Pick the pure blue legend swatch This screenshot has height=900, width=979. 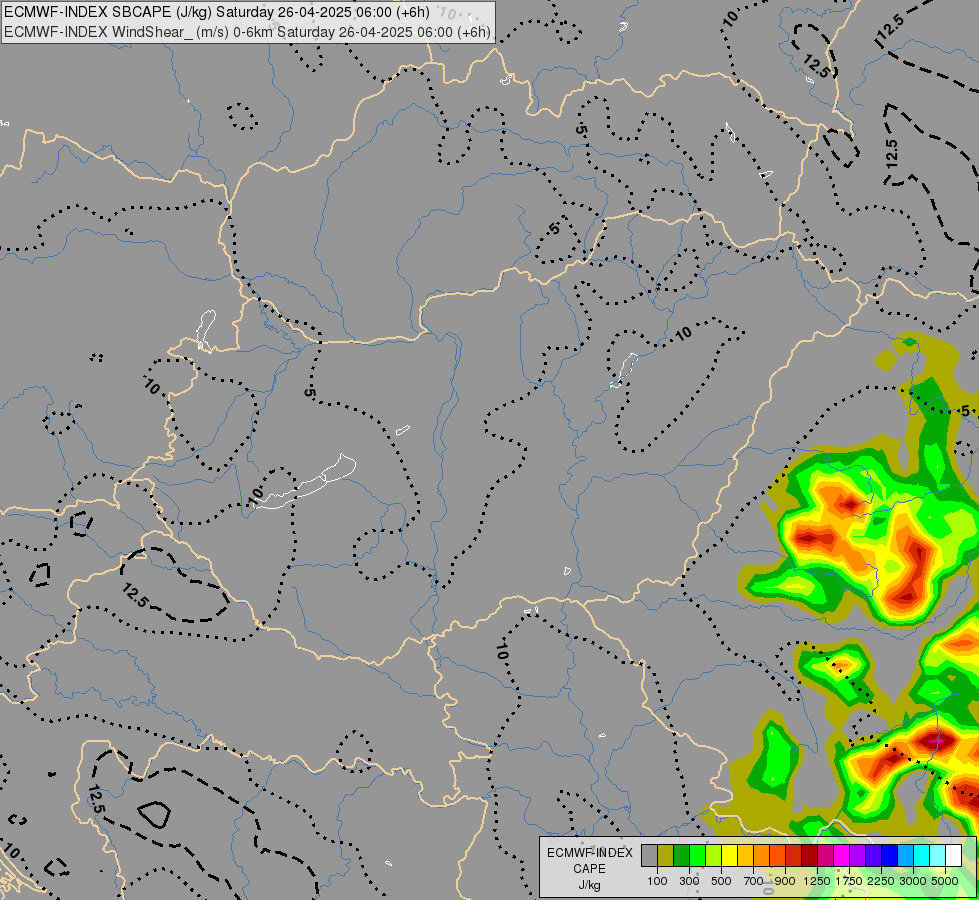pos(889,855)
